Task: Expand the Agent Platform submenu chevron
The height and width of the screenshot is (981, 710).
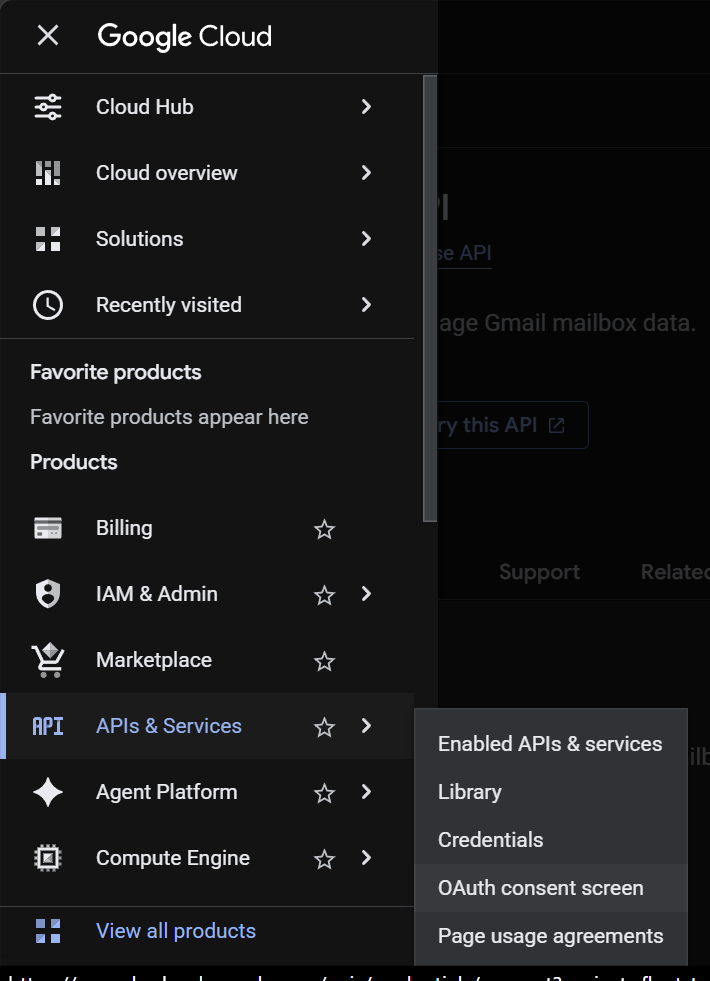Action: (x=367, y=792)
